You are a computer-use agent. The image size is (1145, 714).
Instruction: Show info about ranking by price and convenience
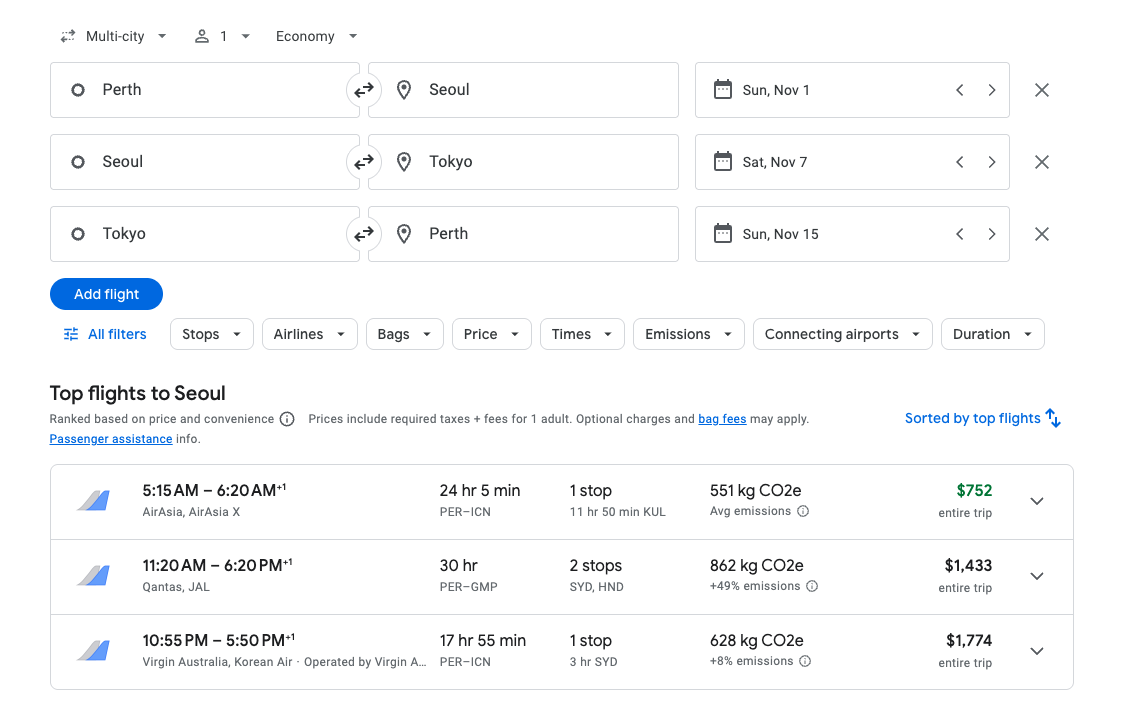tap(287, 419)
